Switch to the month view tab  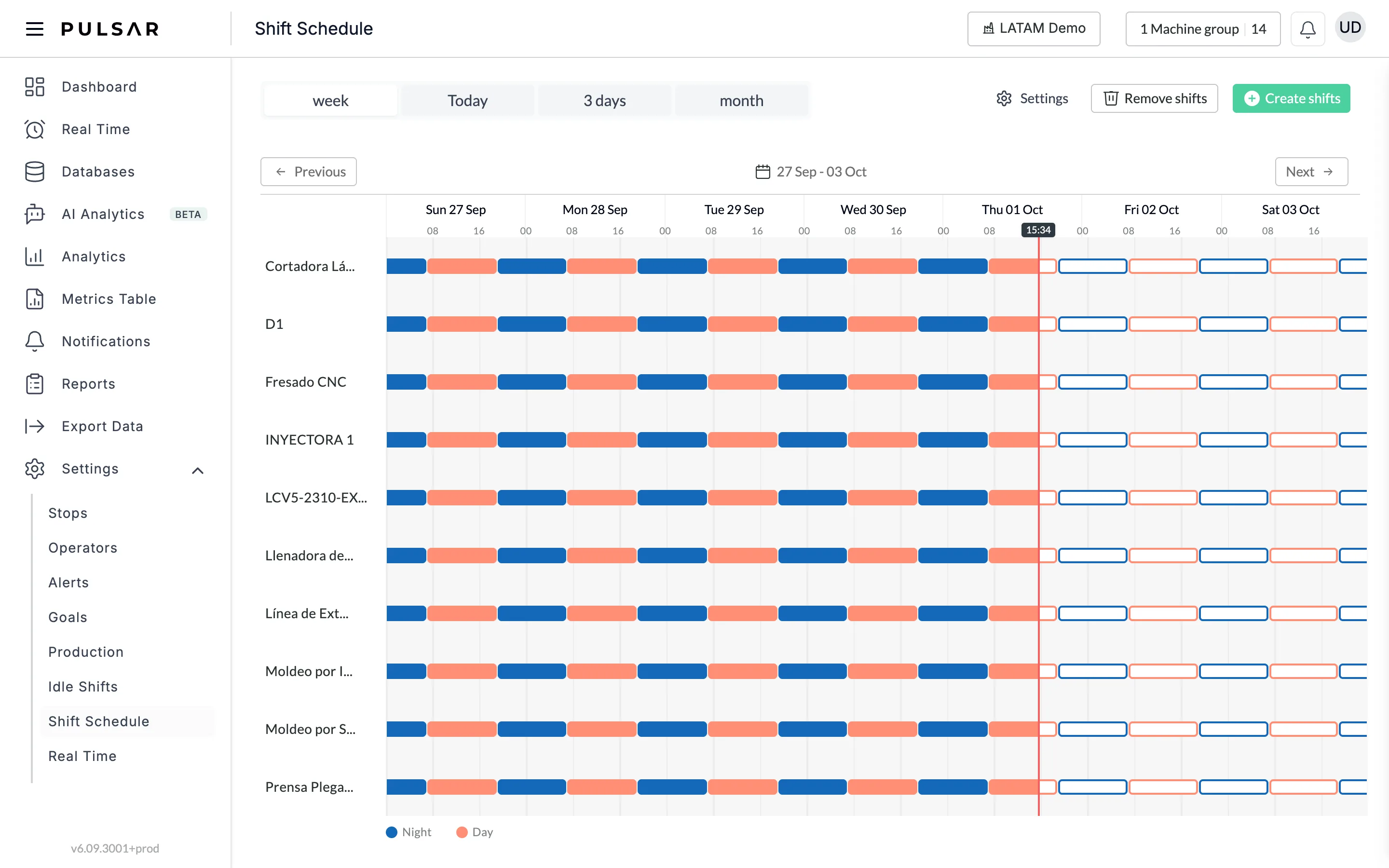[x=742, y=100]
